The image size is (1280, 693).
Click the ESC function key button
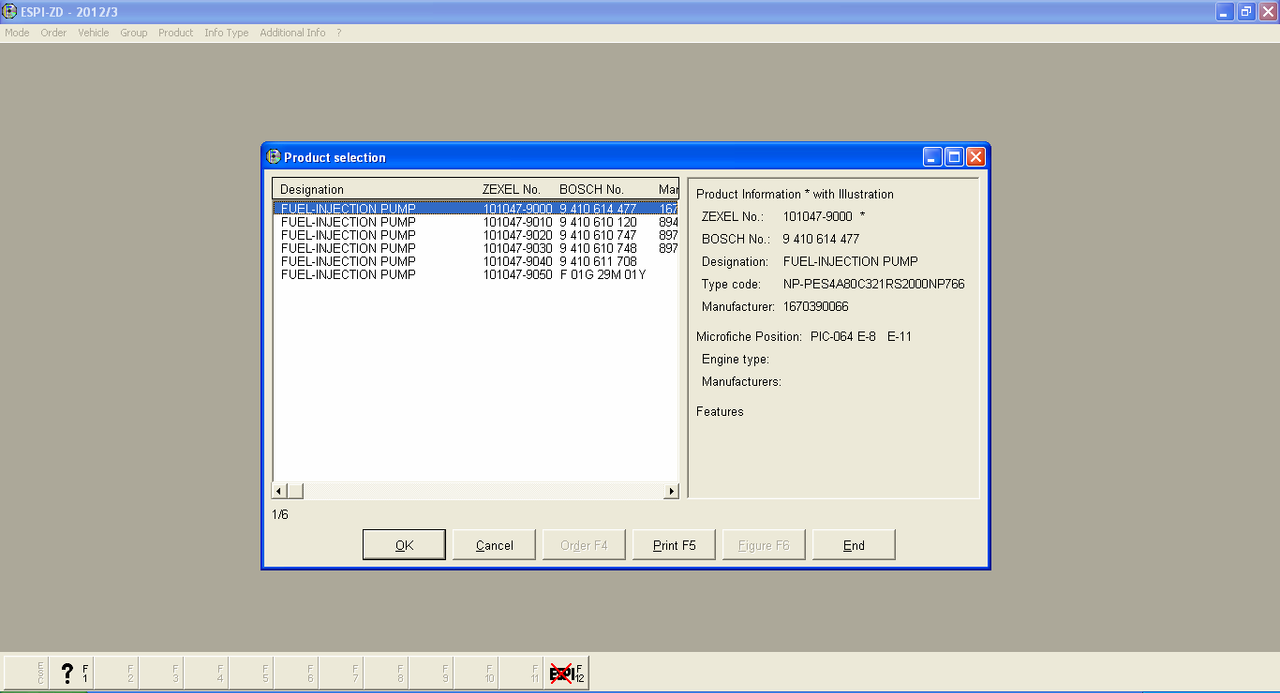click(26, 672)
